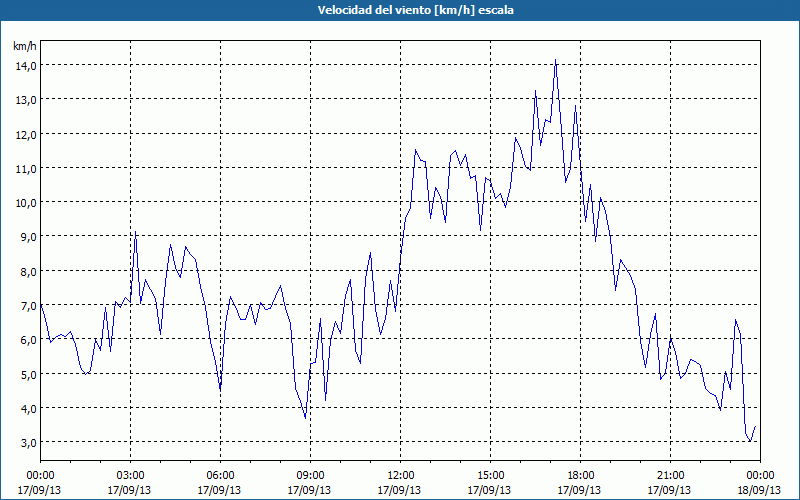Click the highest wind speed peak above 14 km/h

[x=556, y=60]
